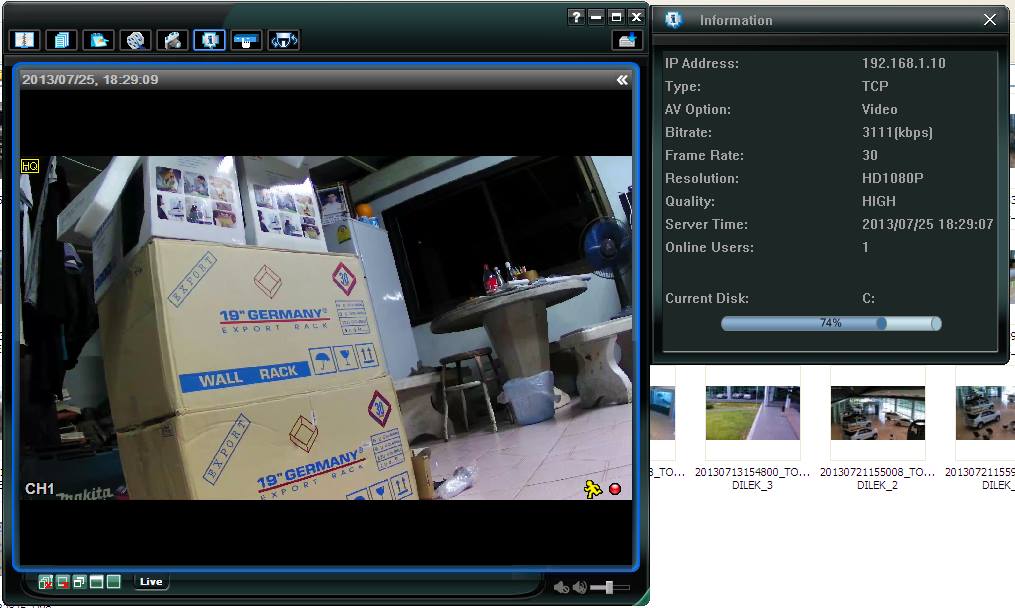Click the Live button
This screenshot has height=608, width=1015.
point(151,581)
